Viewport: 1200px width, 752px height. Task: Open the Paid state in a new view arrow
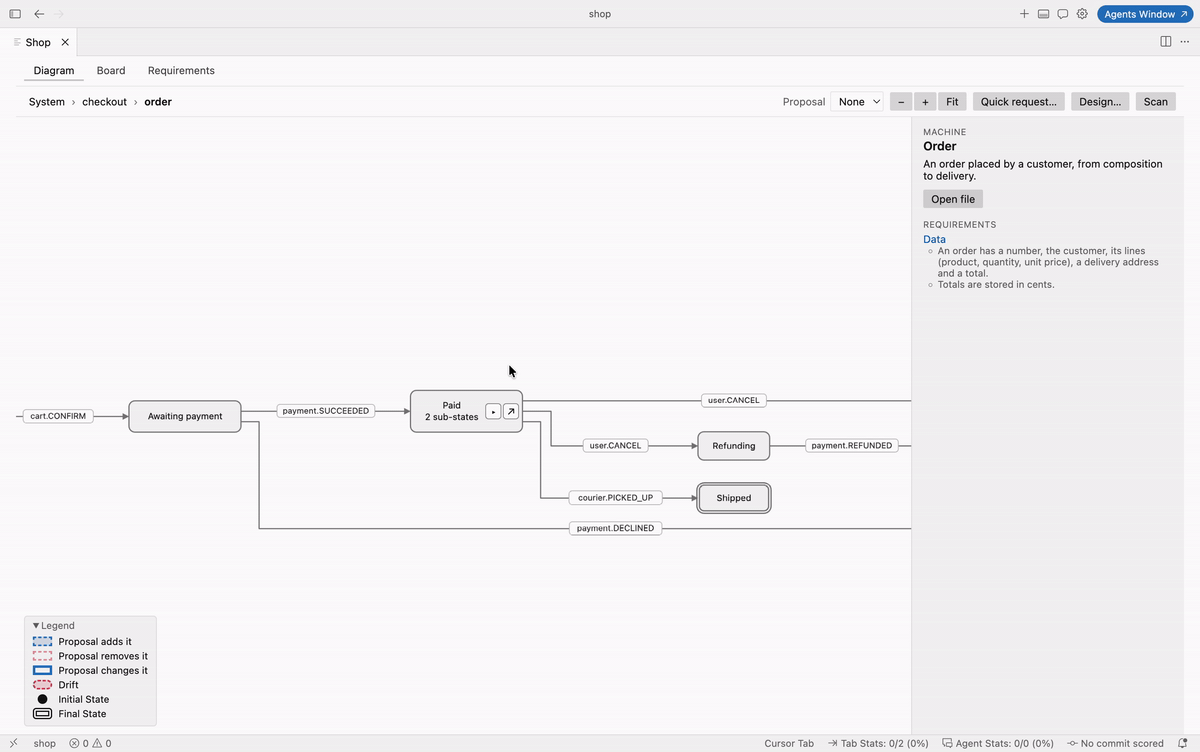[x=510, y=411]
